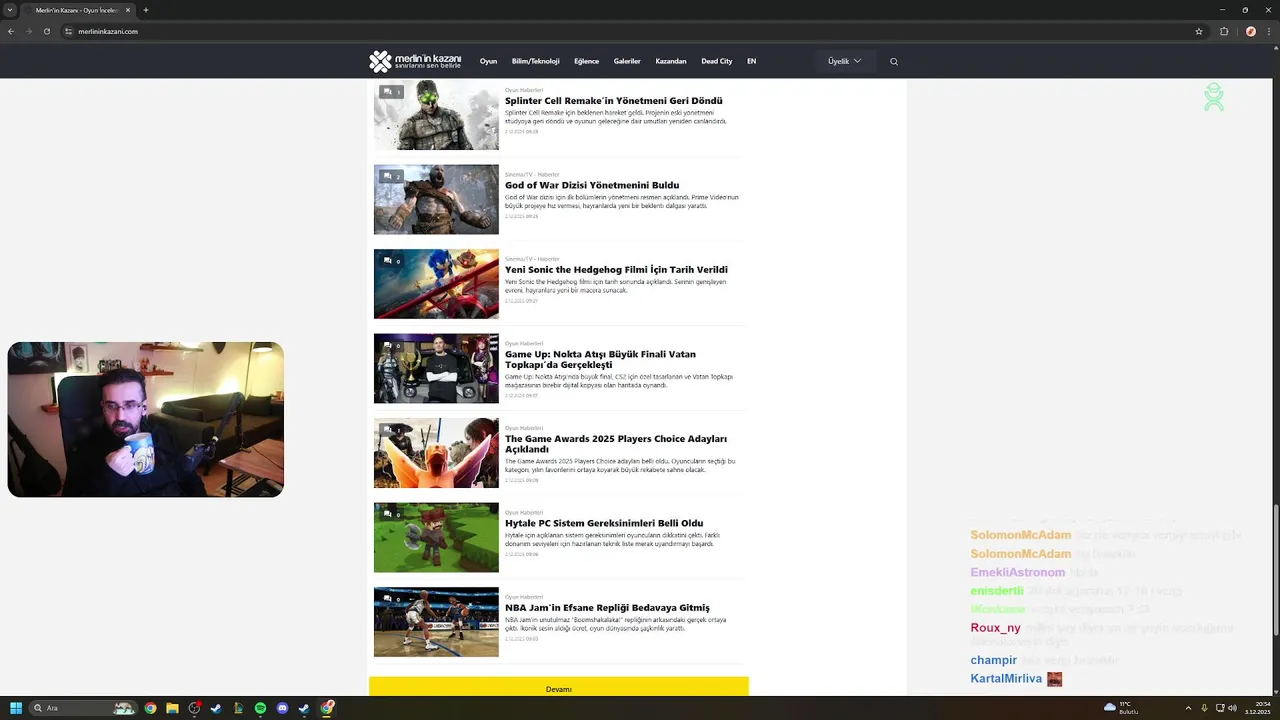Click the comment count badge on Splinter Cell article
The width and height of the screenshot is (1280, 720).
coord(391,91)
